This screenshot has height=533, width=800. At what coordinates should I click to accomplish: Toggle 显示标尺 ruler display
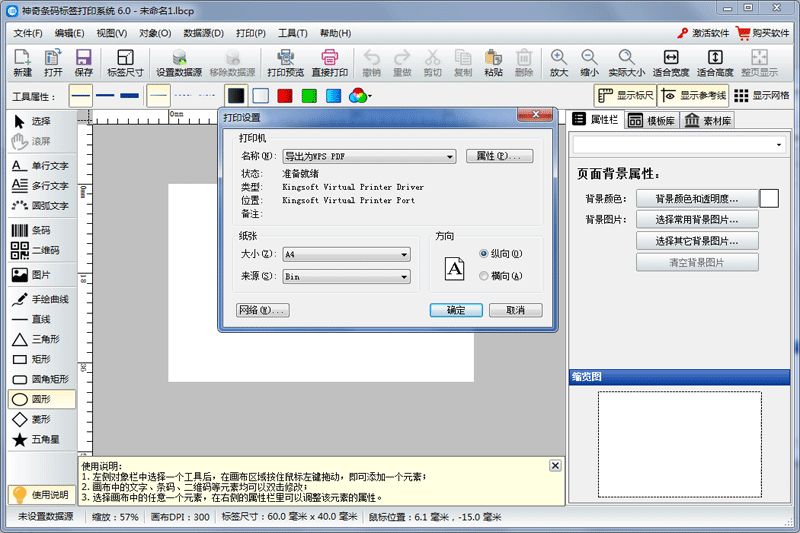625,95
